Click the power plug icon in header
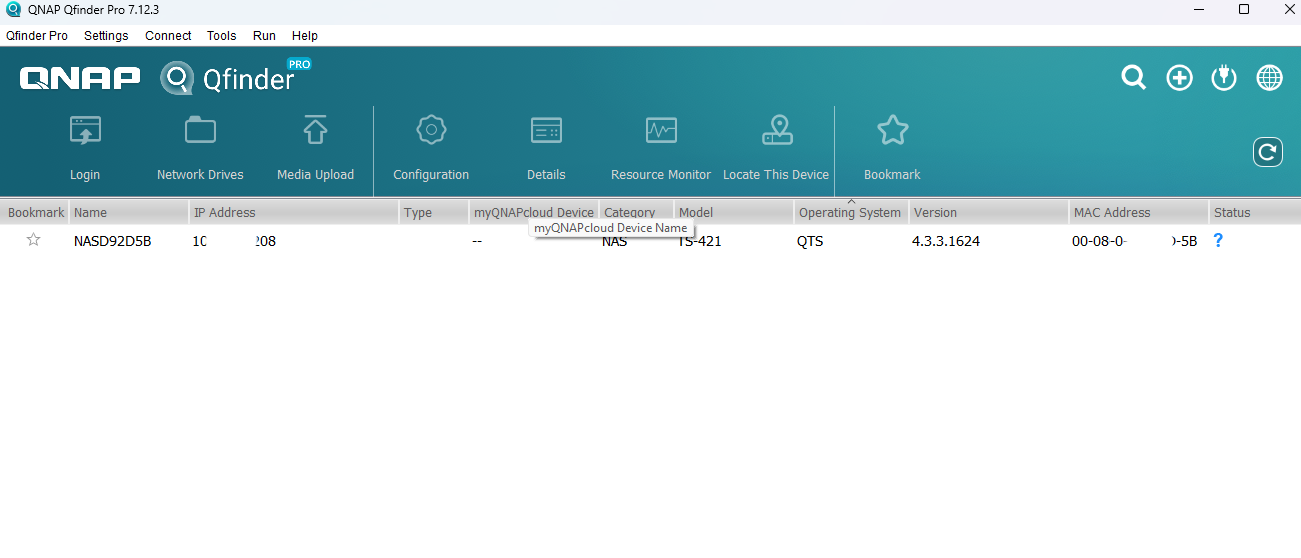This screenshot has height=558, width=1301. (1224, 78)
